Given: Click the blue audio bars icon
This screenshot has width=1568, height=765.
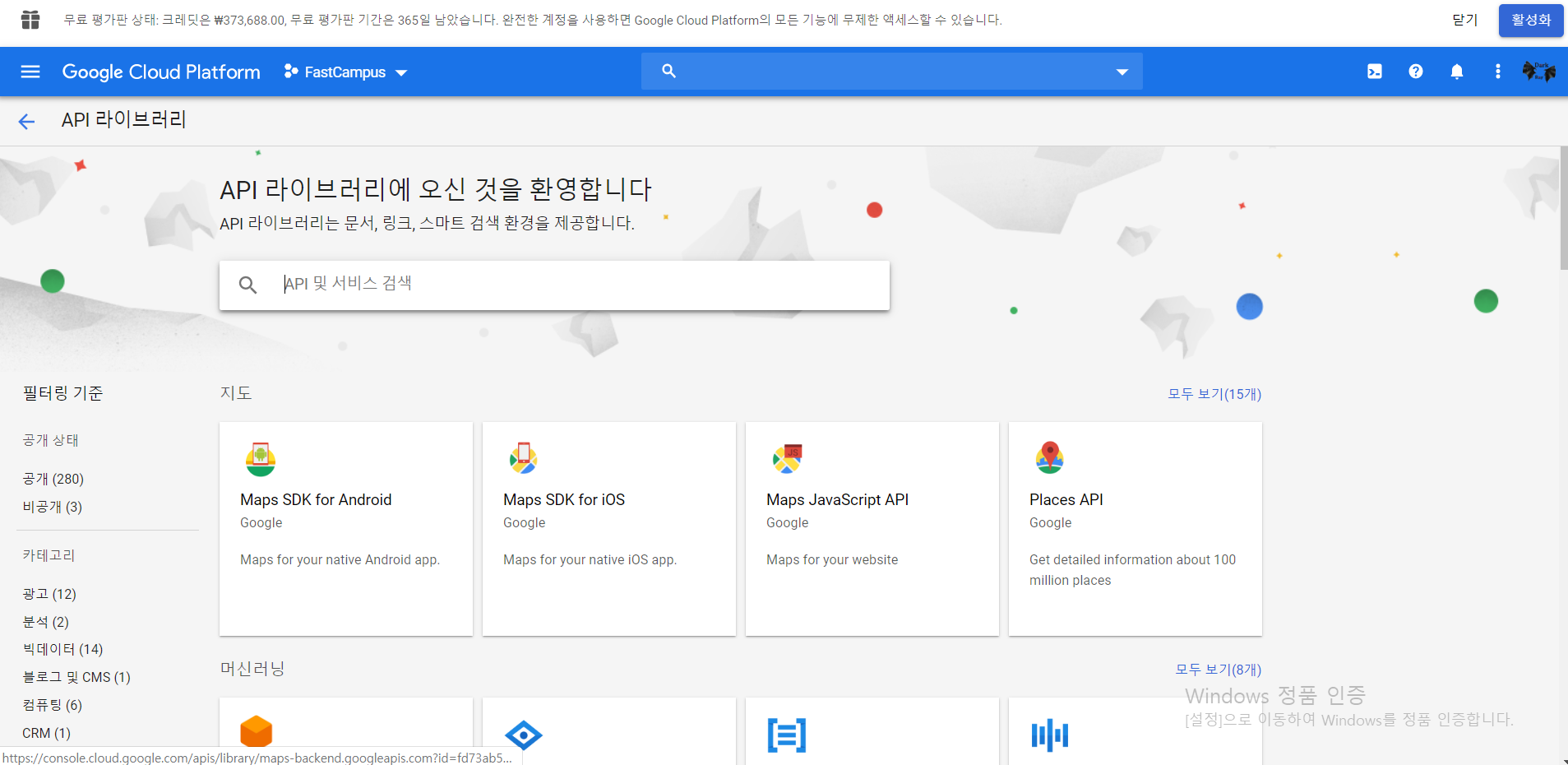Looking at the screenshot, I should coord(1050,735).
